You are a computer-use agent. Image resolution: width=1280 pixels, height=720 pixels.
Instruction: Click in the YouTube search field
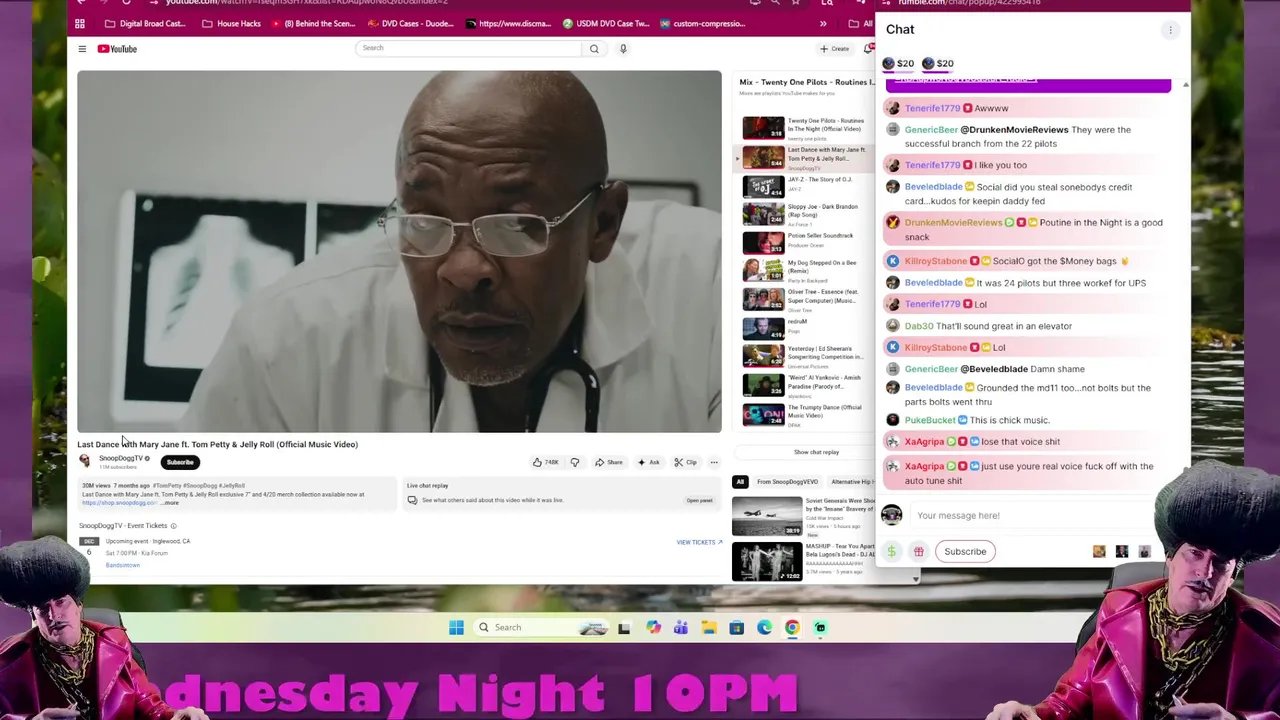pos(468,48)
